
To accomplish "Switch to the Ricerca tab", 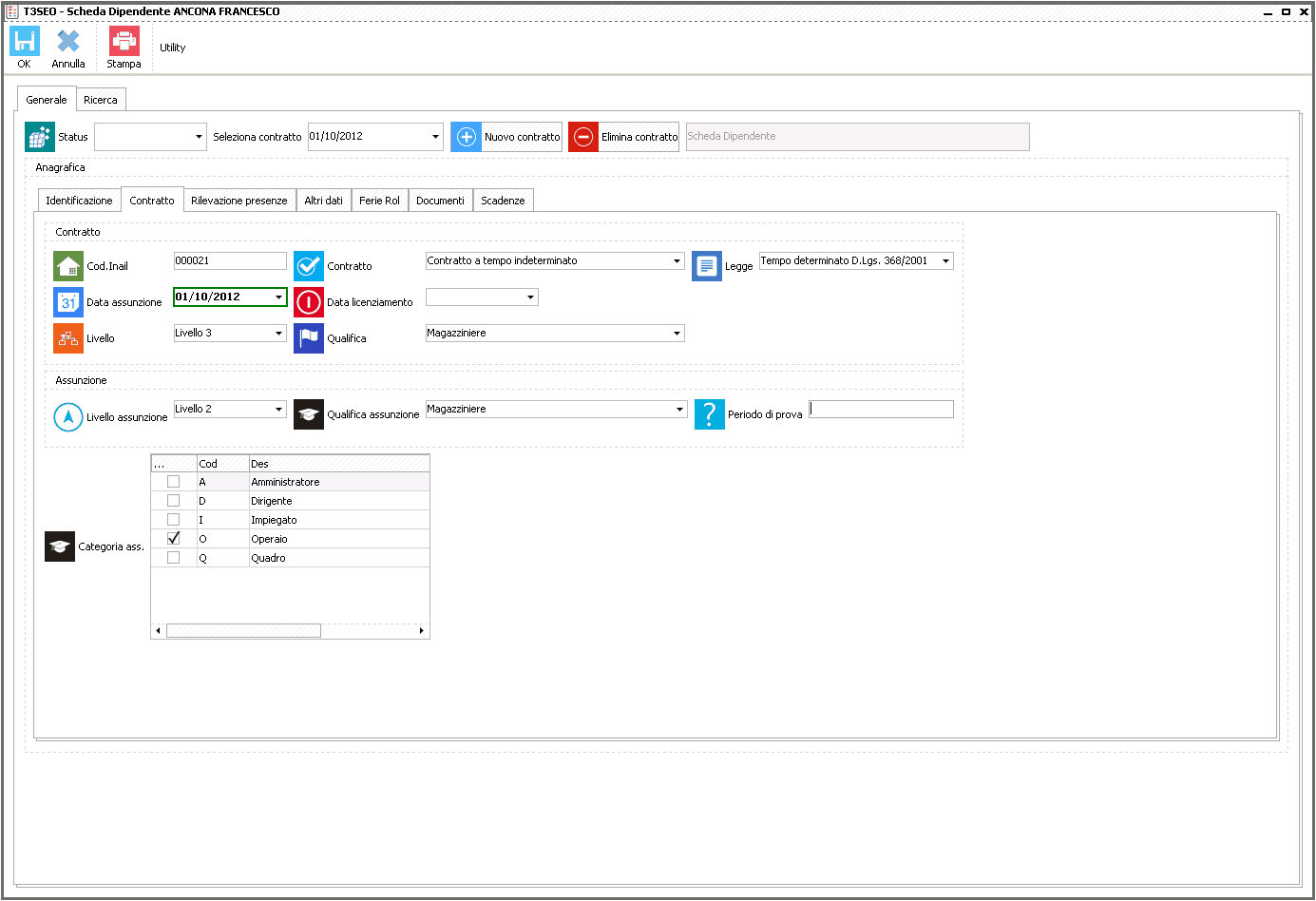I will 101,100.
